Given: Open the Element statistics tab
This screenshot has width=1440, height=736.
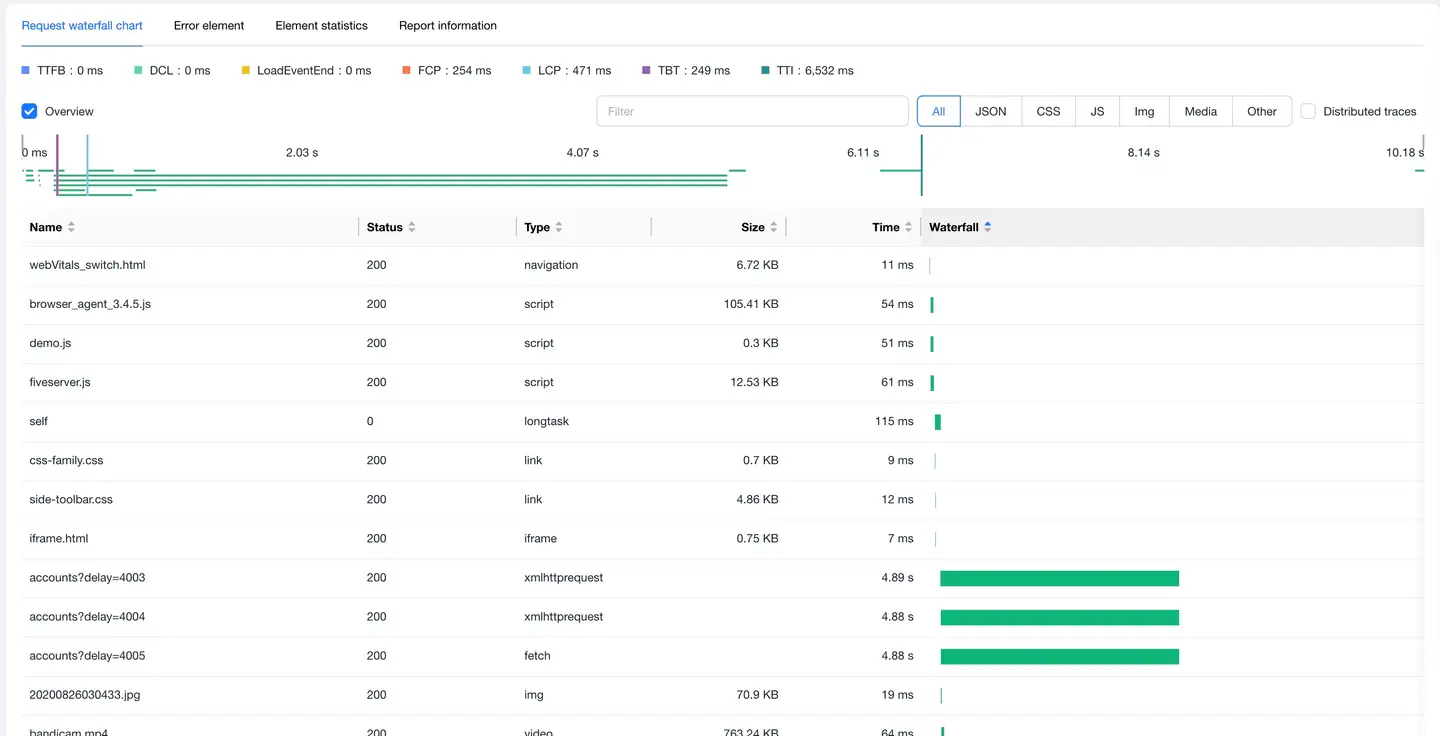Looking at the screenshot, I should point(321,25).
